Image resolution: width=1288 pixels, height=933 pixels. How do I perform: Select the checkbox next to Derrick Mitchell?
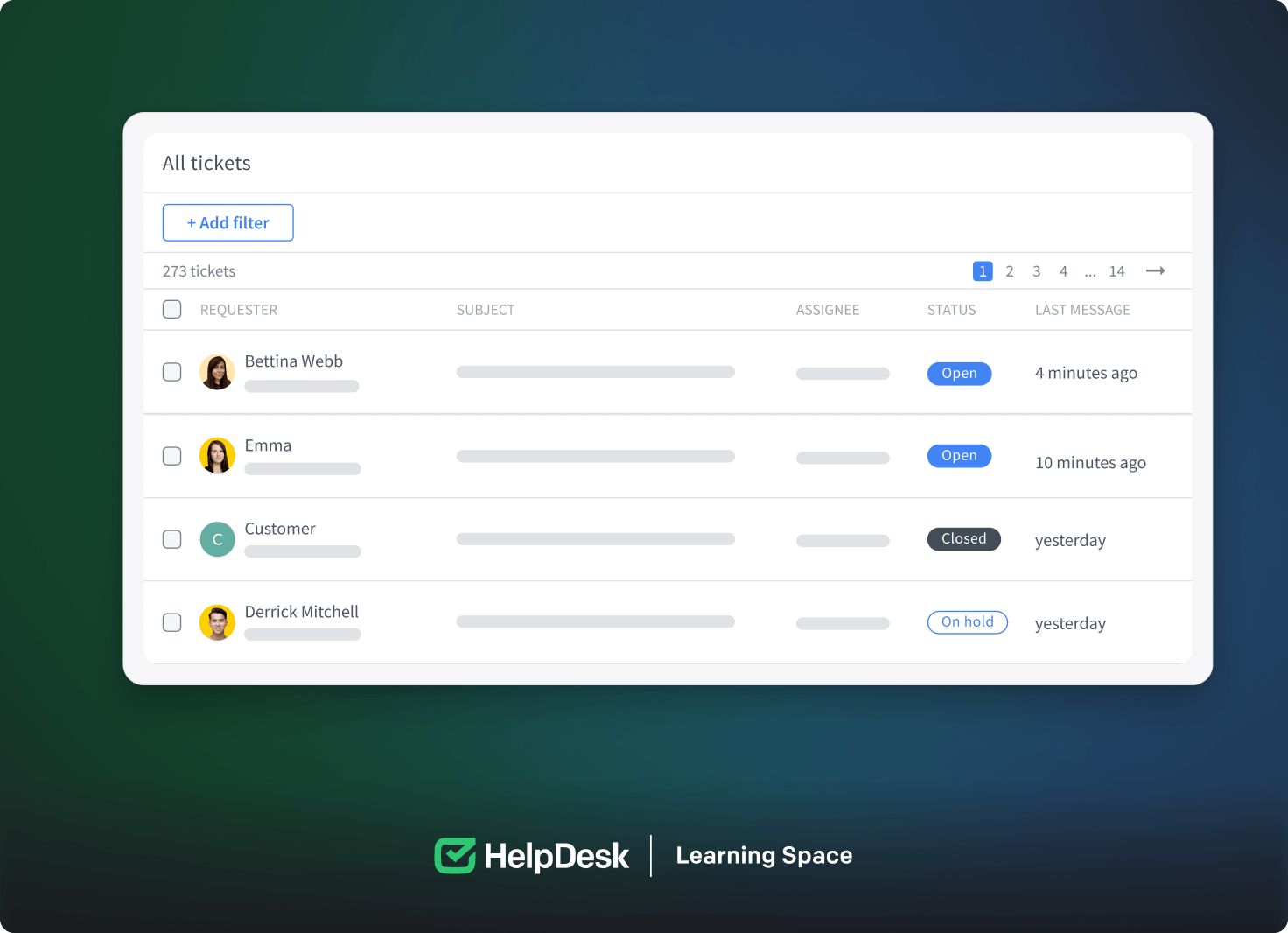(x=171, y=622)
